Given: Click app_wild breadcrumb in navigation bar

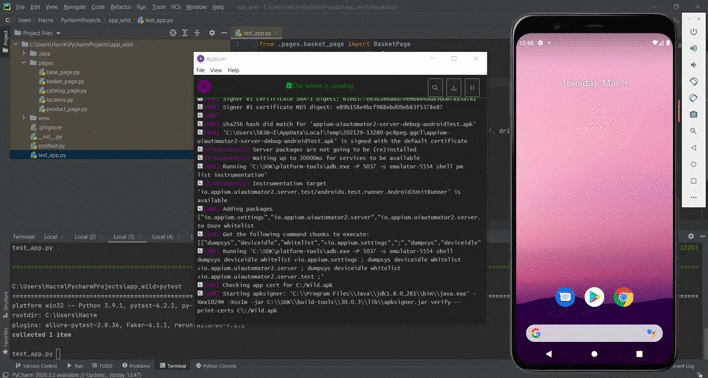Looking at the screenshot, I should coord(119,20).
